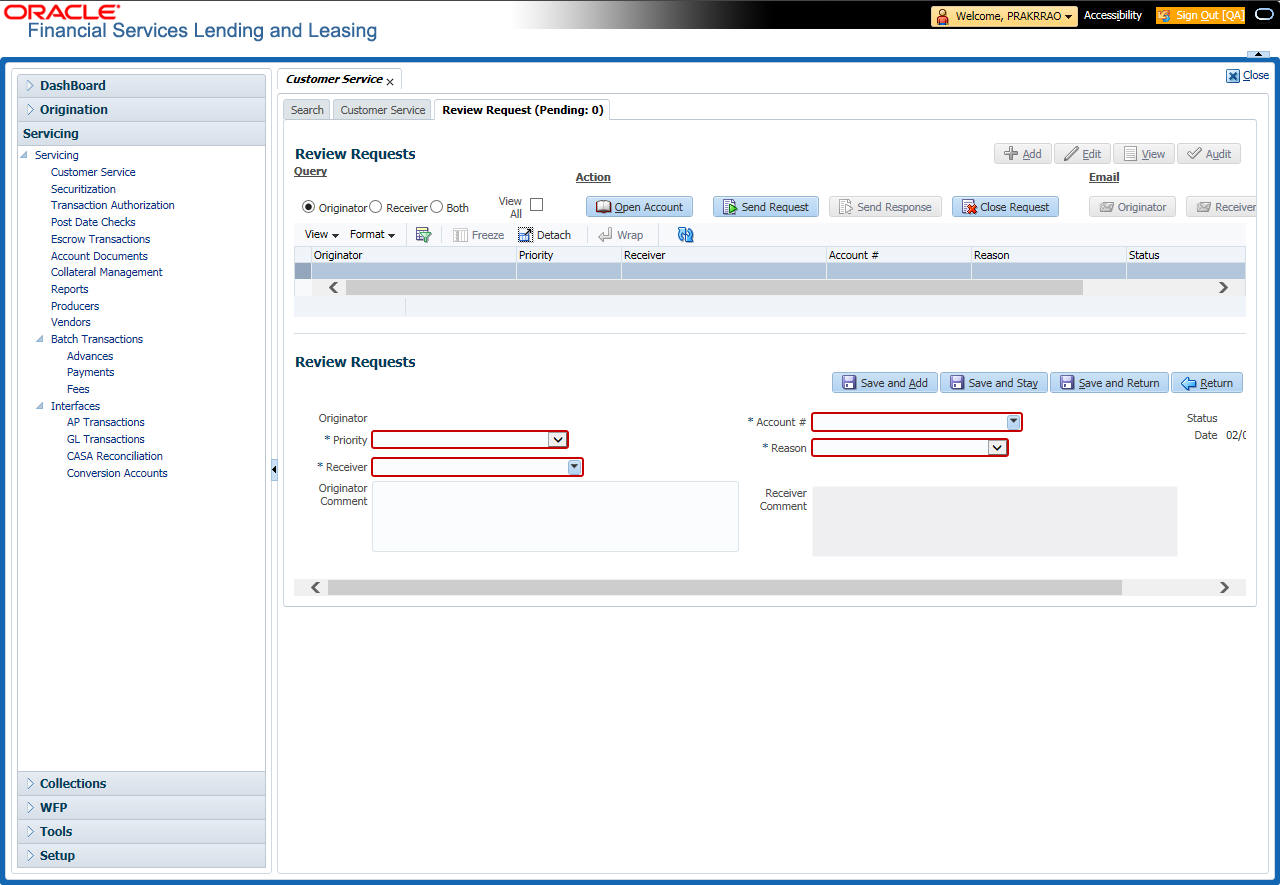Open Collateral Management in the tree
The image size is (1280, 885).
pyautogui.click(x=107, y=272)
